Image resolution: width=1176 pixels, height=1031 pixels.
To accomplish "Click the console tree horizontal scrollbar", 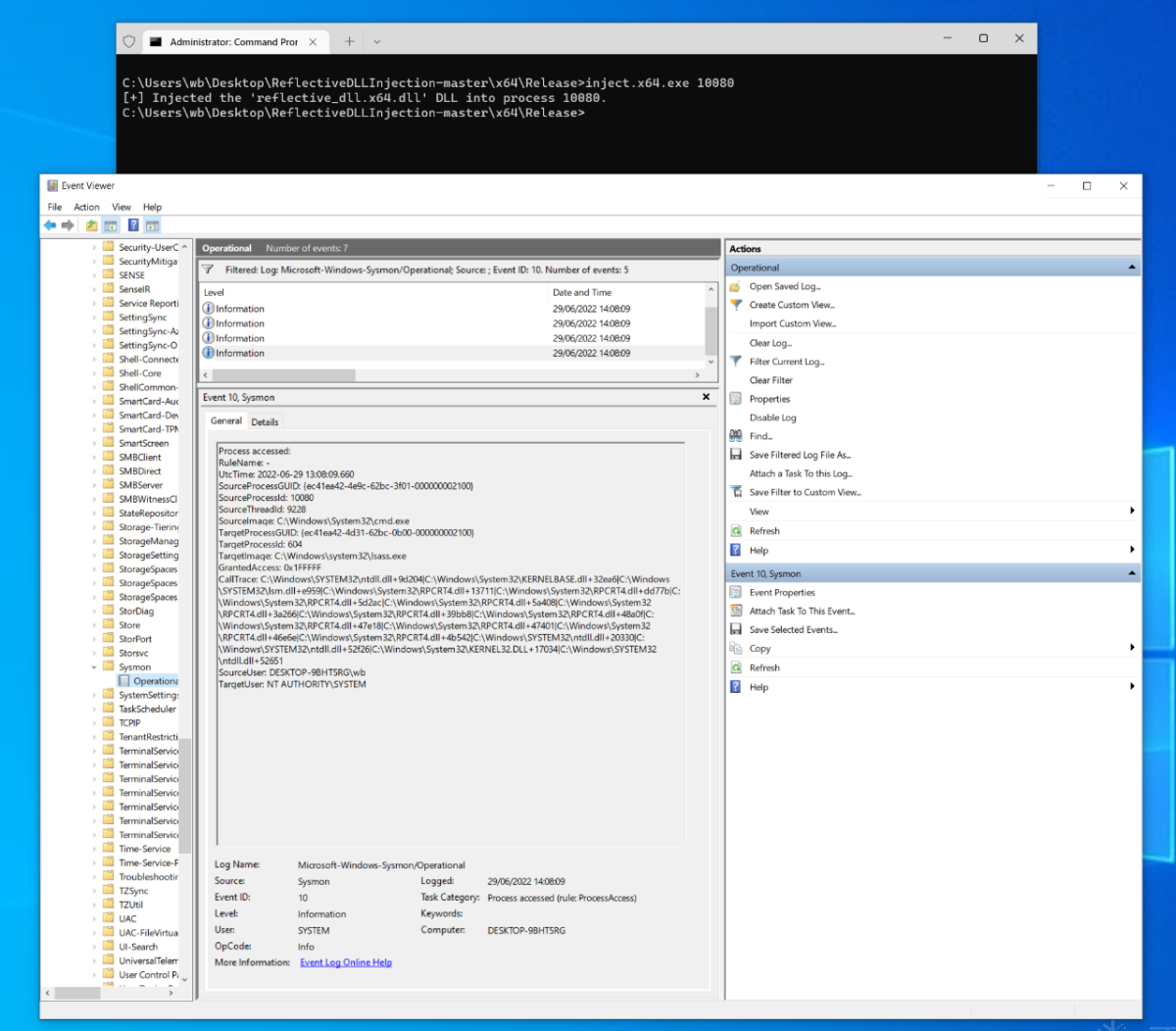I will tap(76, 993).
